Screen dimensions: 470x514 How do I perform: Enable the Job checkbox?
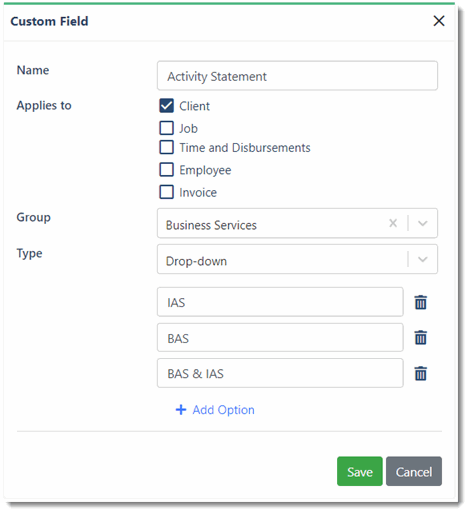[166, 128]
